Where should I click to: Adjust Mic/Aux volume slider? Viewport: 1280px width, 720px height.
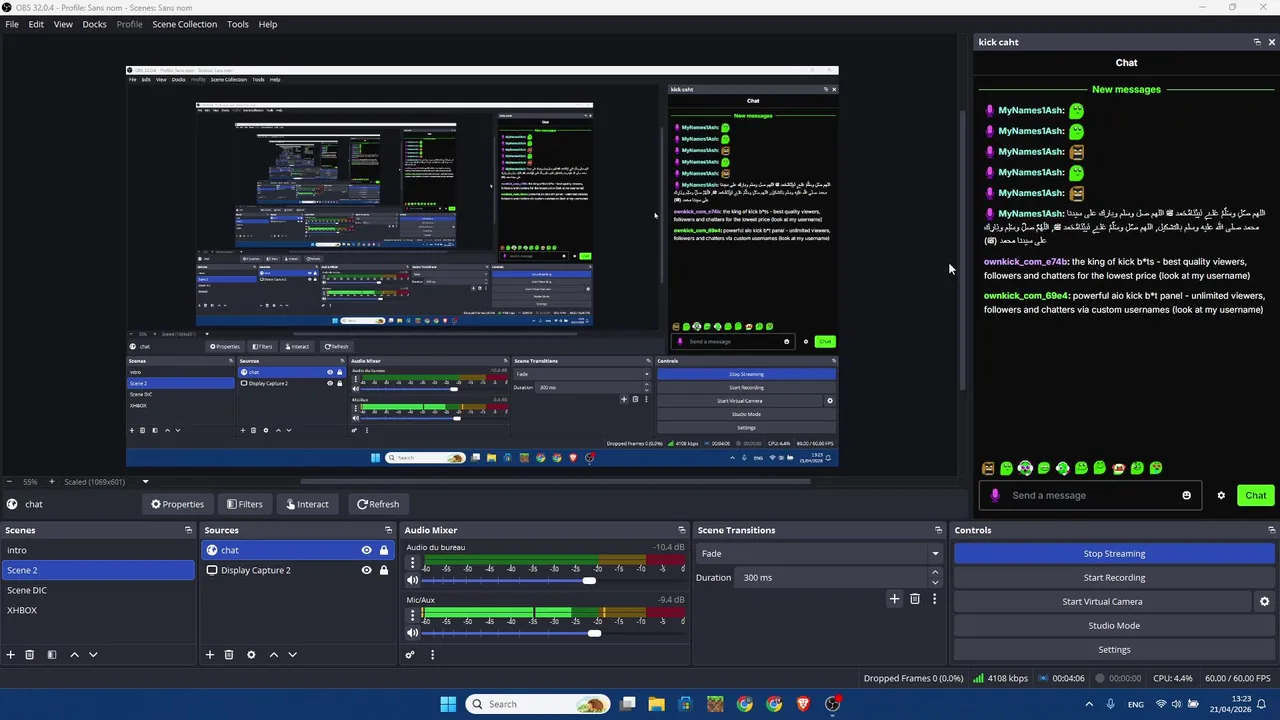595,633
